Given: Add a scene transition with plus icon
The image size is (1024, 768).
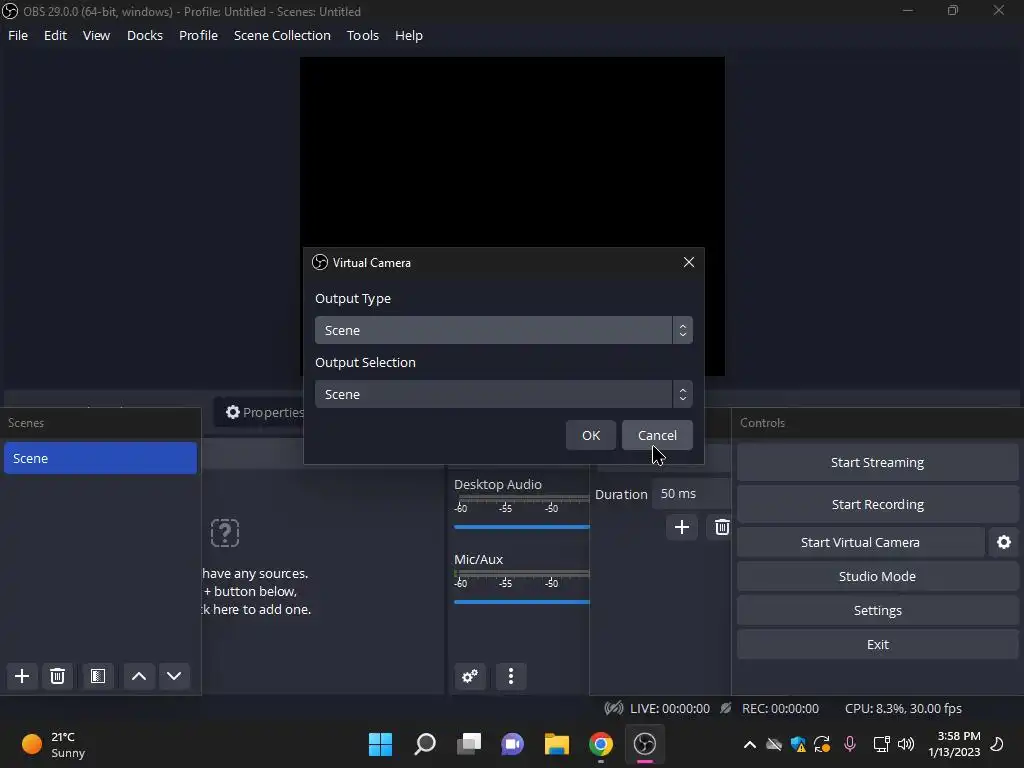Looking at the screenshot, I should pos(682,527).
